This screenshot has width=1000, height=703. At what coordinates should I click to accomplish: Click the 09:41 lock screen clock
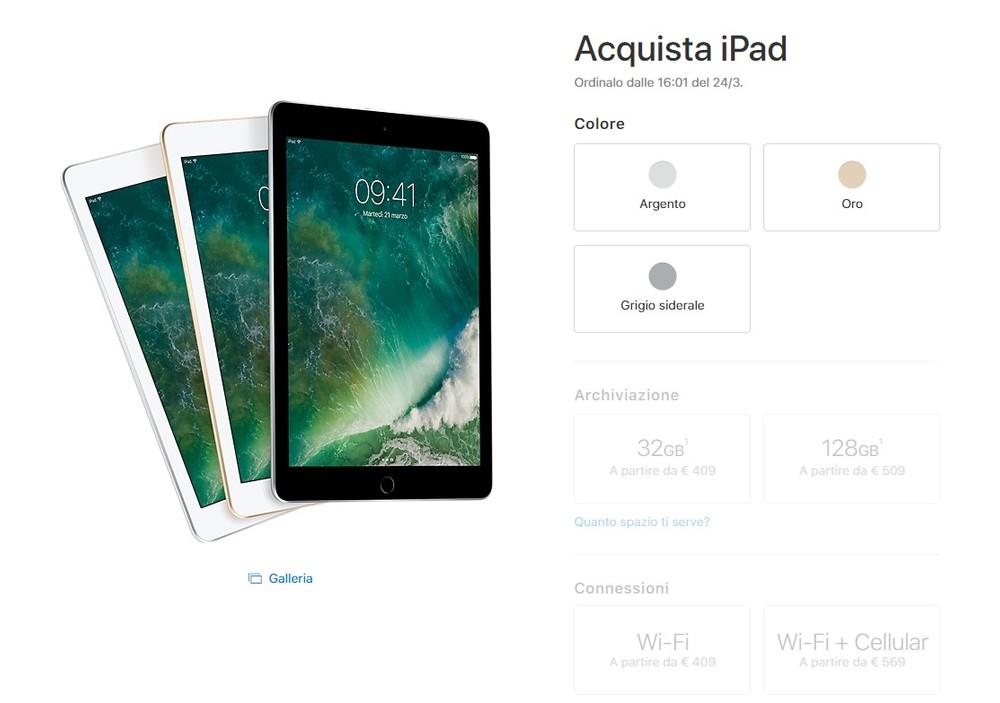point(385,193)
